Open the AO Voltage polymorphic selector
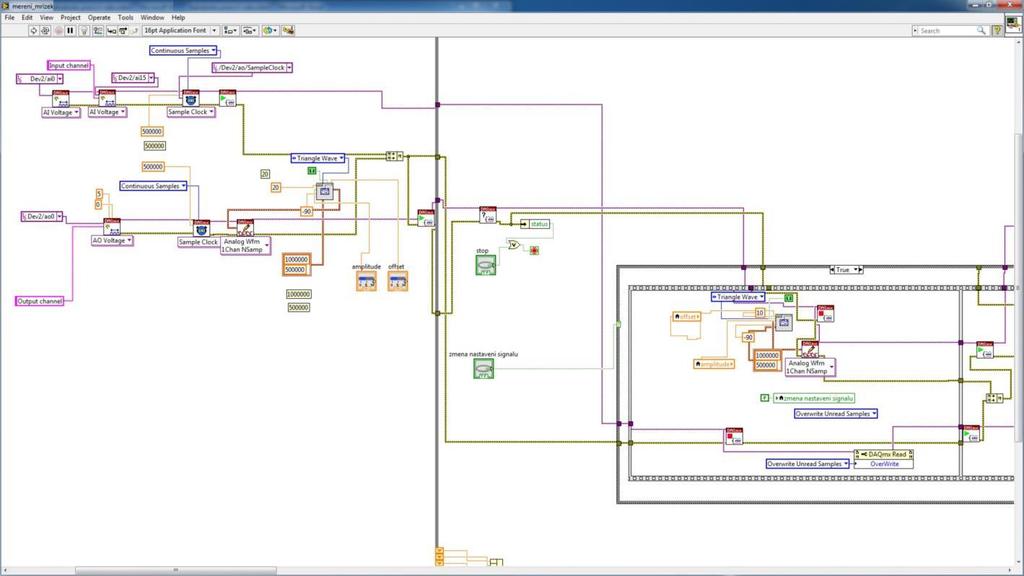Viewport: 1024px width, 576px height. [x=112, y=240]
